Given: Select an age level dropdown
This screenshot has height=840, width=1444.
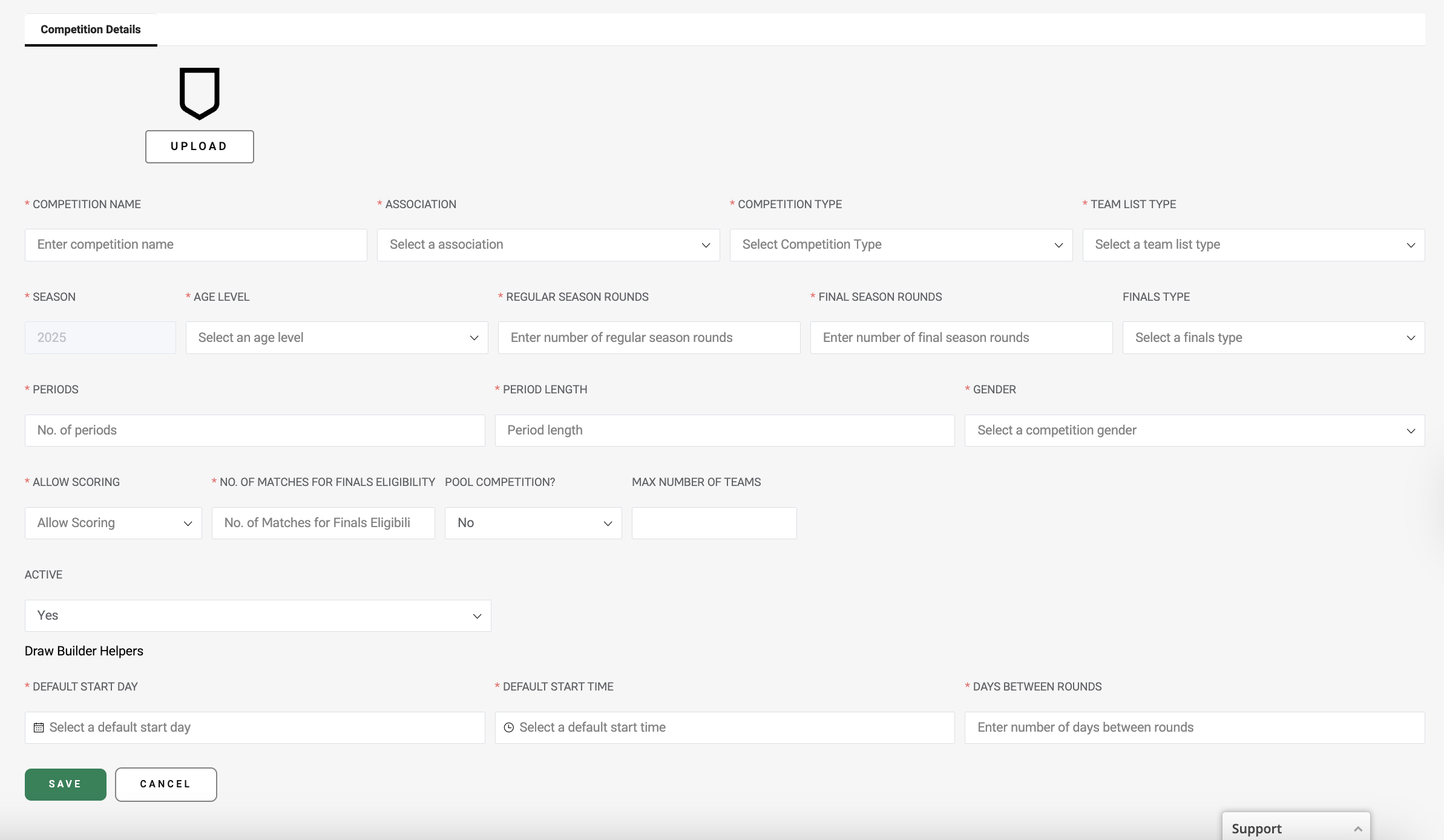Looking at the screenshot, I should [336, 338].
